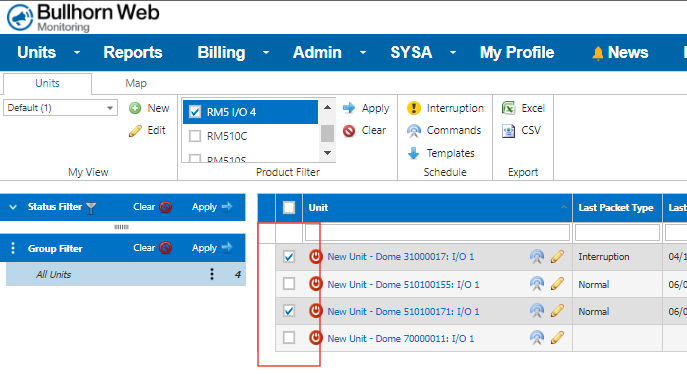Viewport: 687px width, 375px height.
Task: Click the pencil Edit view icon
Action: (x=135, y=131)
